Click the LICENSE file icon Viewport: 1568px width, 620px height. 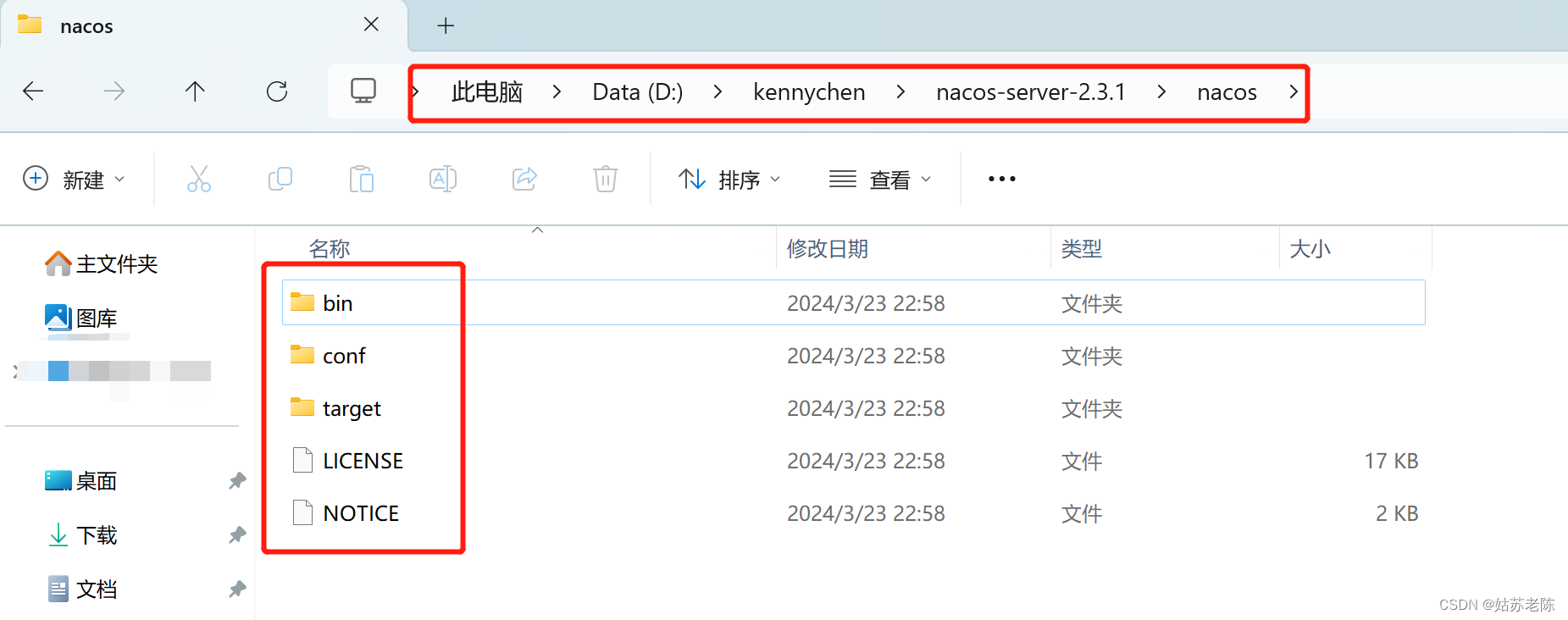(x=302, y=460)
